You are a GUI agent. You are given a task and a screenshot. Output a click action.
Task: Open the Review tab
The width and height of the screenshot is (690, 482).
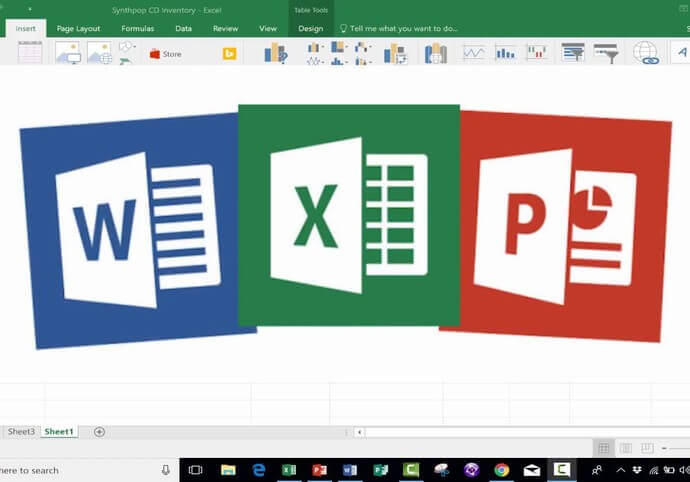tap(225, 29)
